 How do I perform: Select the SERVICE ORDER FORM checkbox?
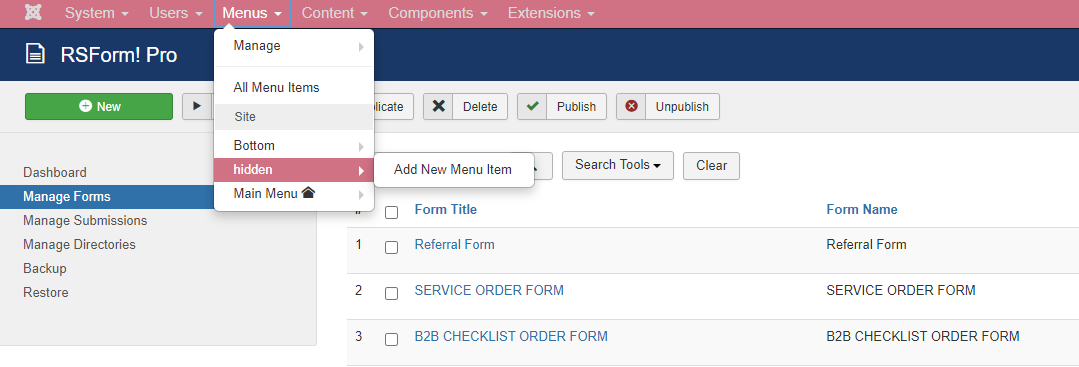pos(392,293)
